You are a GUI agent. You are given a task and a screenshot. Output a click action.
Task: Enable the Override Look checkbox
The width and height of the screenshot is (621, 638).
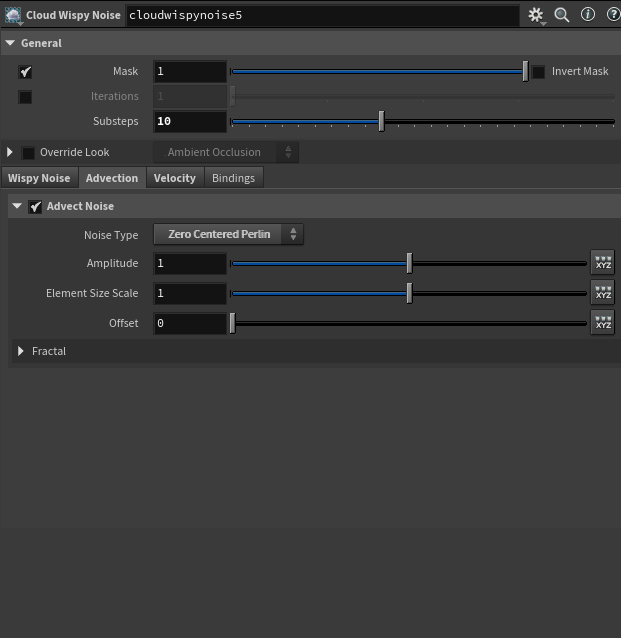tap(28, 153)
